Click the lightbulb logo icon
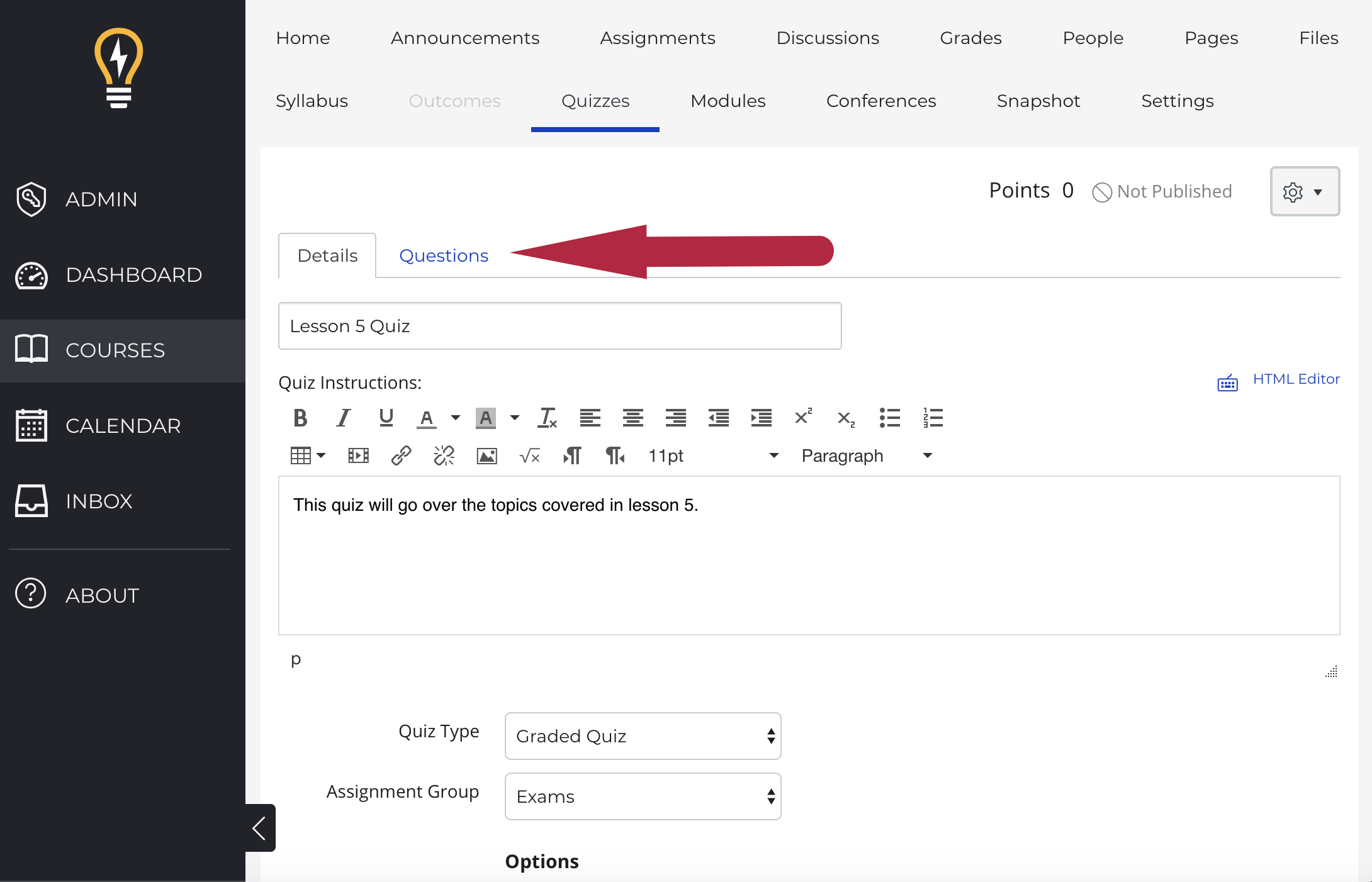 coord(118,68)
